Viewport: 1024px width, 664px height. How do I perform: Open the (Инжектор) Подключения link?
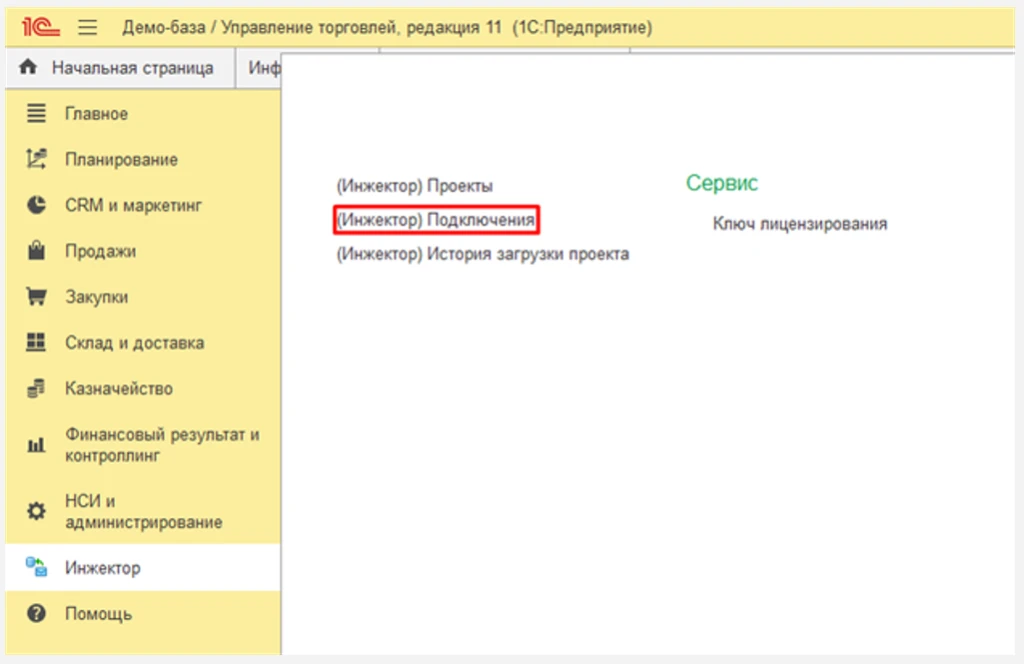(436, 219)
